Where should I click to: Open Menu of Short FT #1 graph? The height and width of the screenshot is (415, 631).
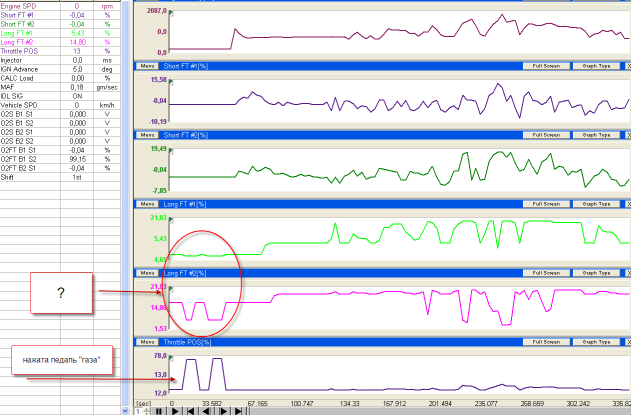(x=146, y=65)
